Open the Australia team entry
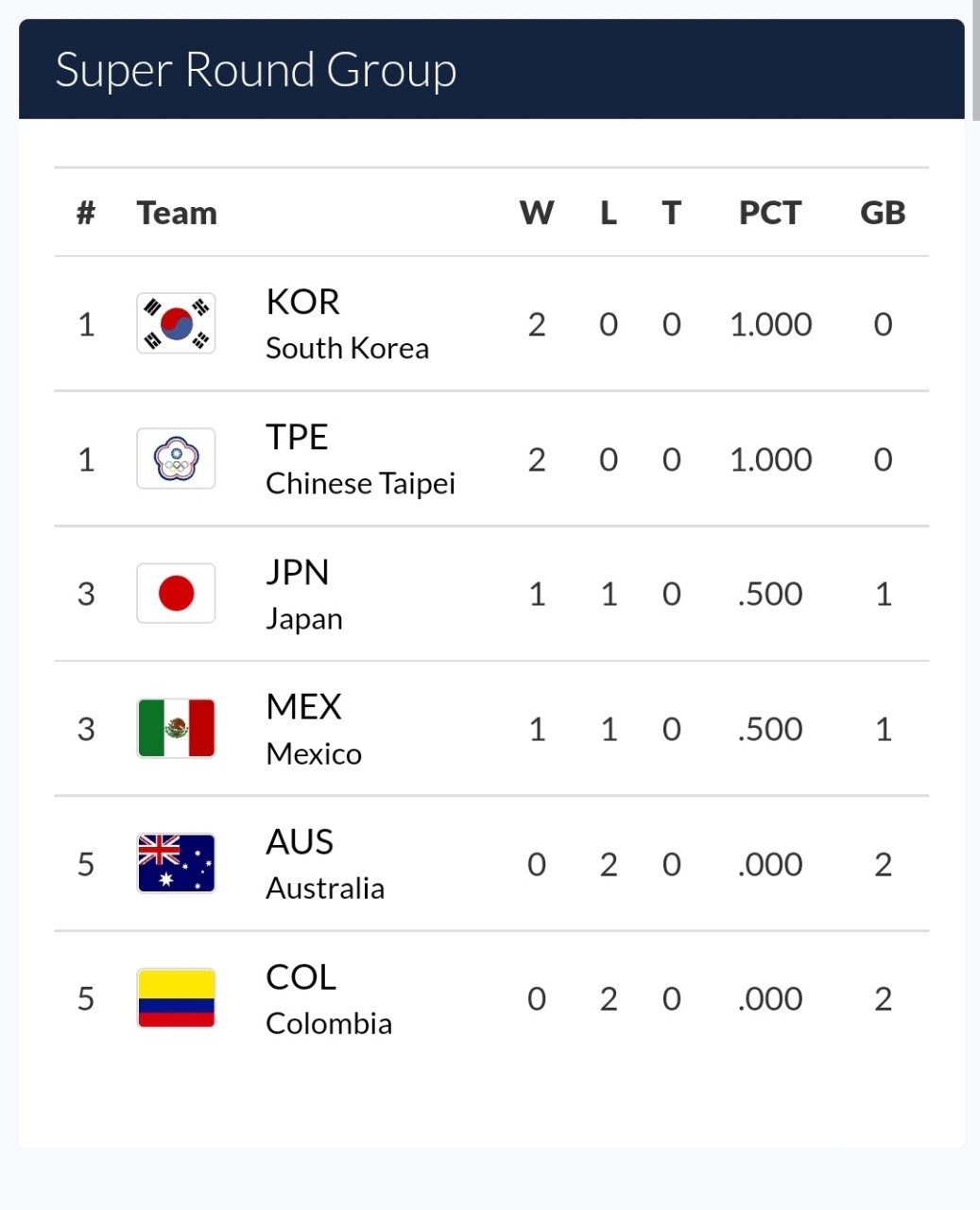 pos(325,864)
